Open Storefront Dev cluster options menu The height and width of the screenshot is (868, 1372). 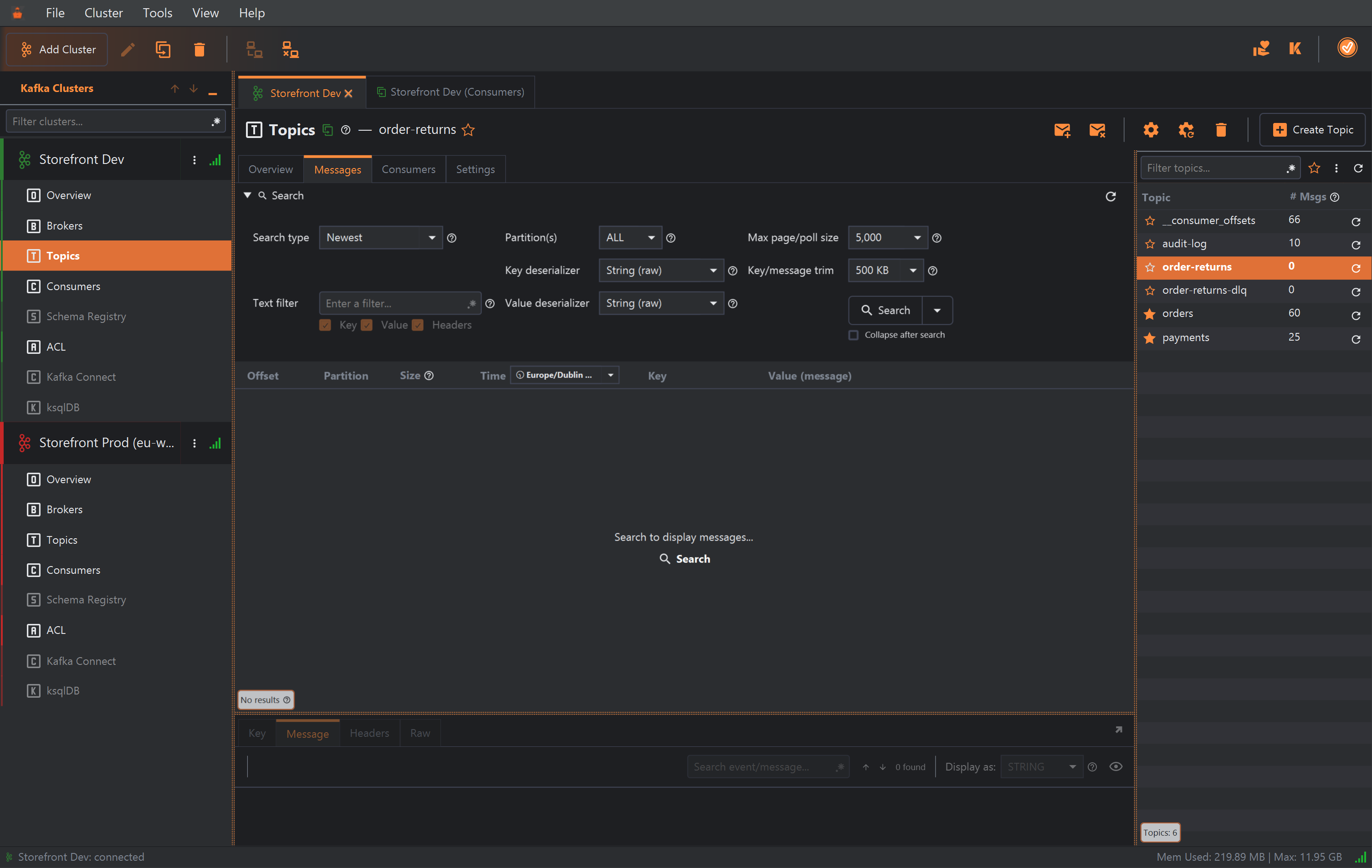[195, 160]
